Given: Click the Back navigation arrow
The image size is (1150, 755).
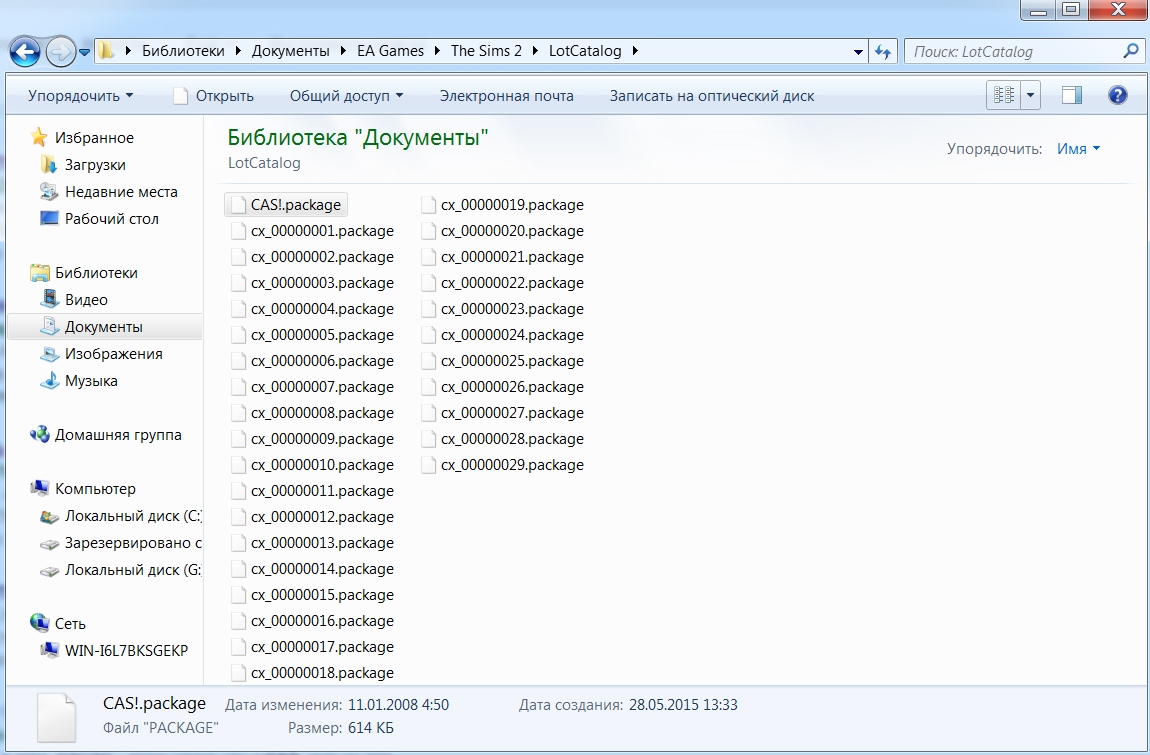Looking at the screenshot, I should pos(25,51).
